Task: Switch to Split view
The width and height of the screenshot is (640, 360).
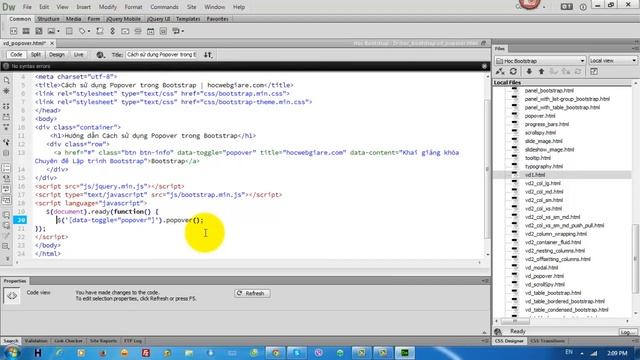Action: pyautogui.click(x=36, y=55)
